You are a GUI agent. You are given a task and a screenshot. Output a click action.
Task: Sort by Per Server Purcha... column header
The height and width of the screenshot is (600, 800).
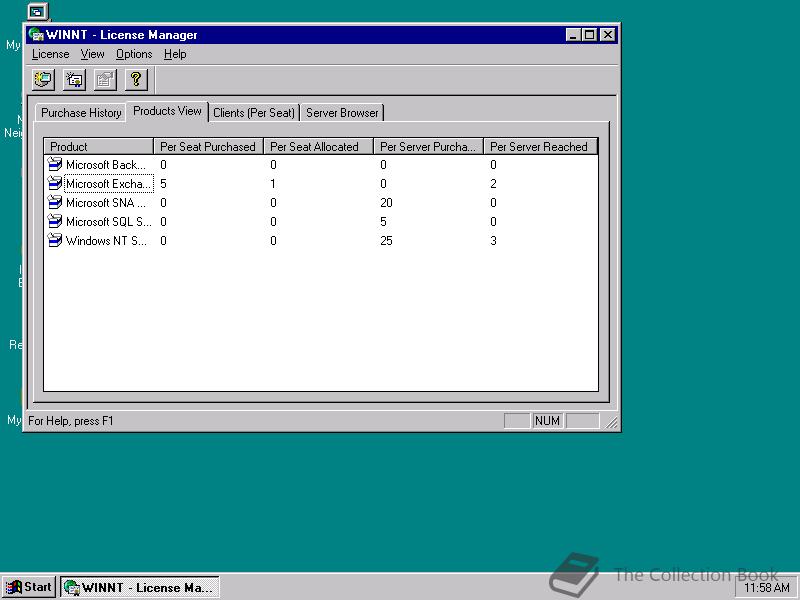(429, 146)
